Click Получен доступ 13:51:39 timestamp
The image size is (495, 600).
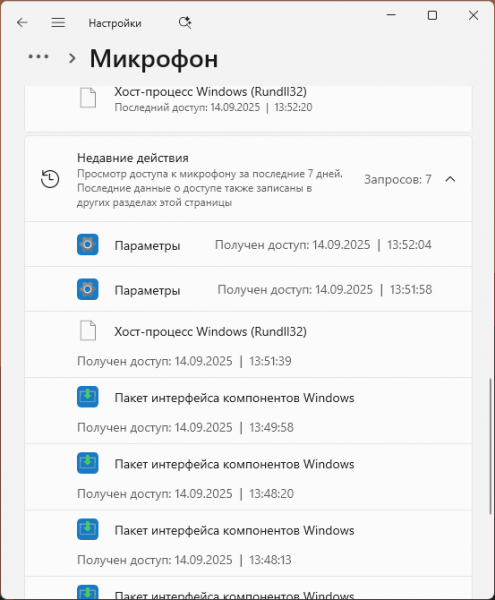click(184, 361)
